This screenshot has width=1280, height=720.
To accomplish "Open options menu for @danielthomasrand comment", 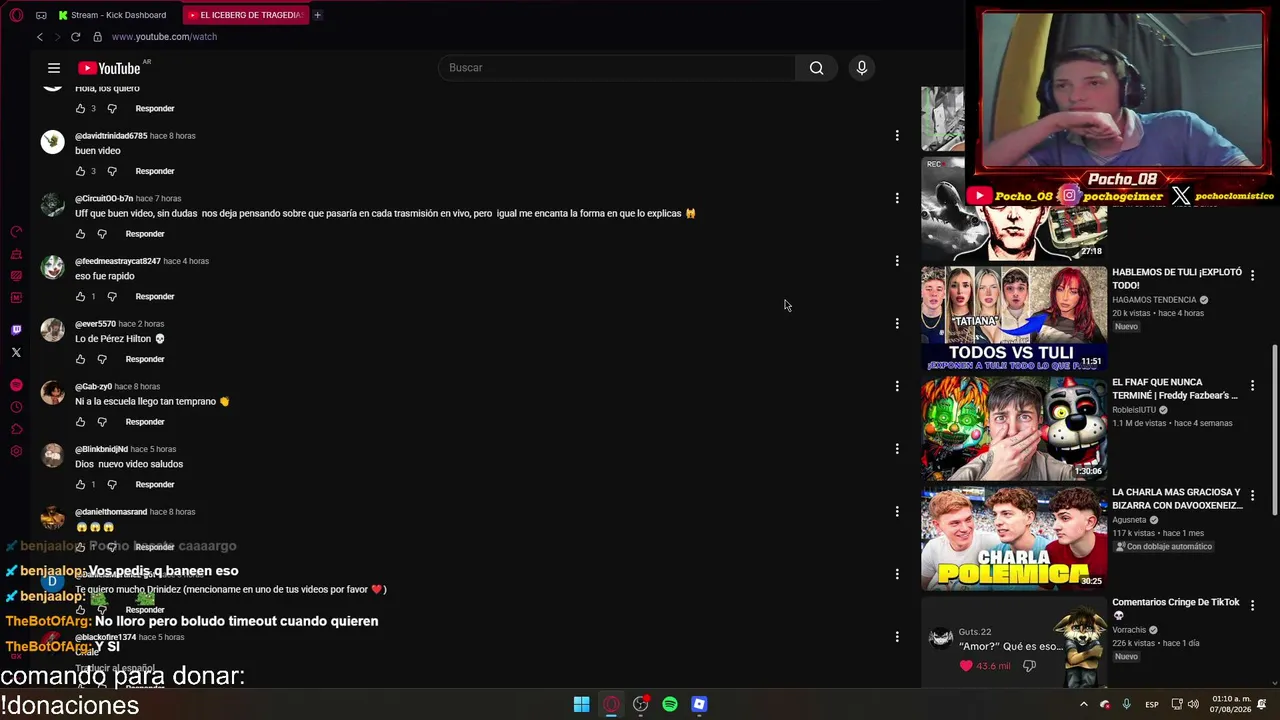I will coord(897,512).
